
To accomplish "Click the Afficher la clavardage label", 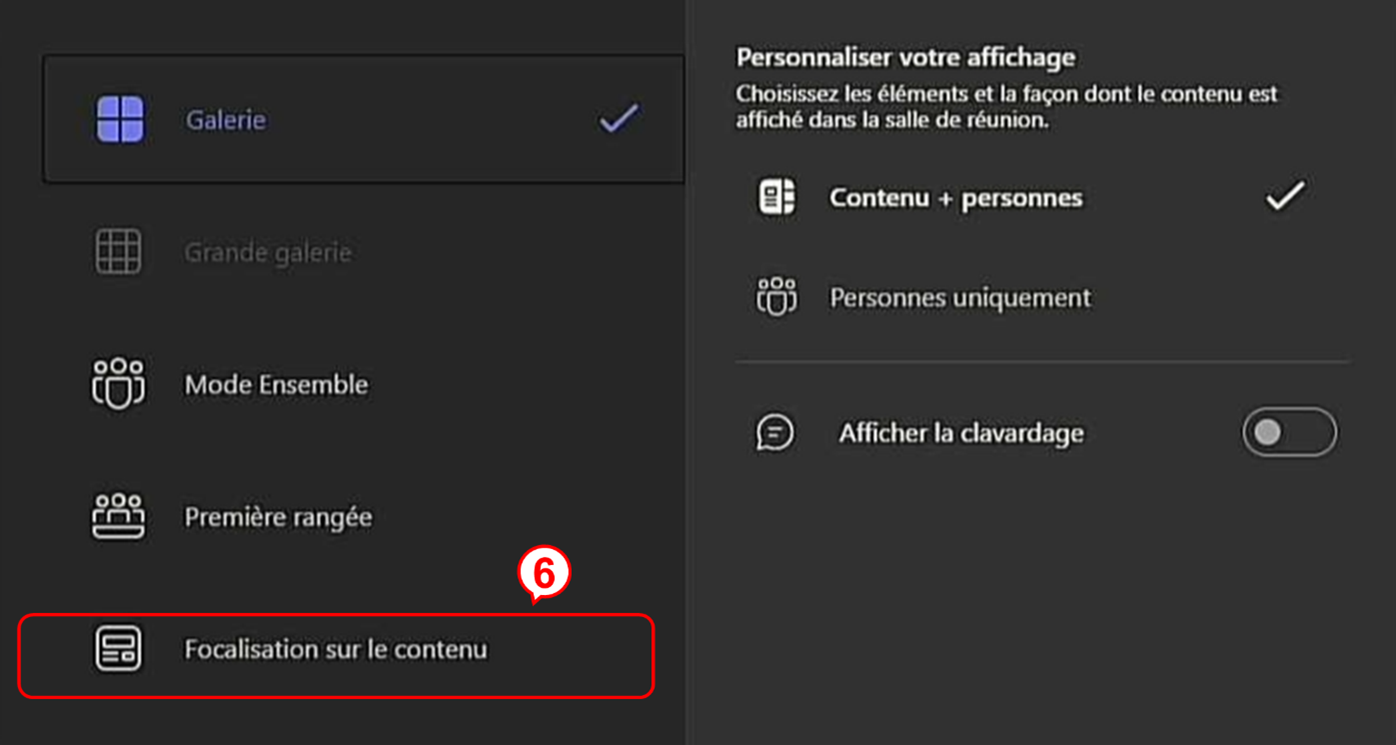I will tap(961, 433).
